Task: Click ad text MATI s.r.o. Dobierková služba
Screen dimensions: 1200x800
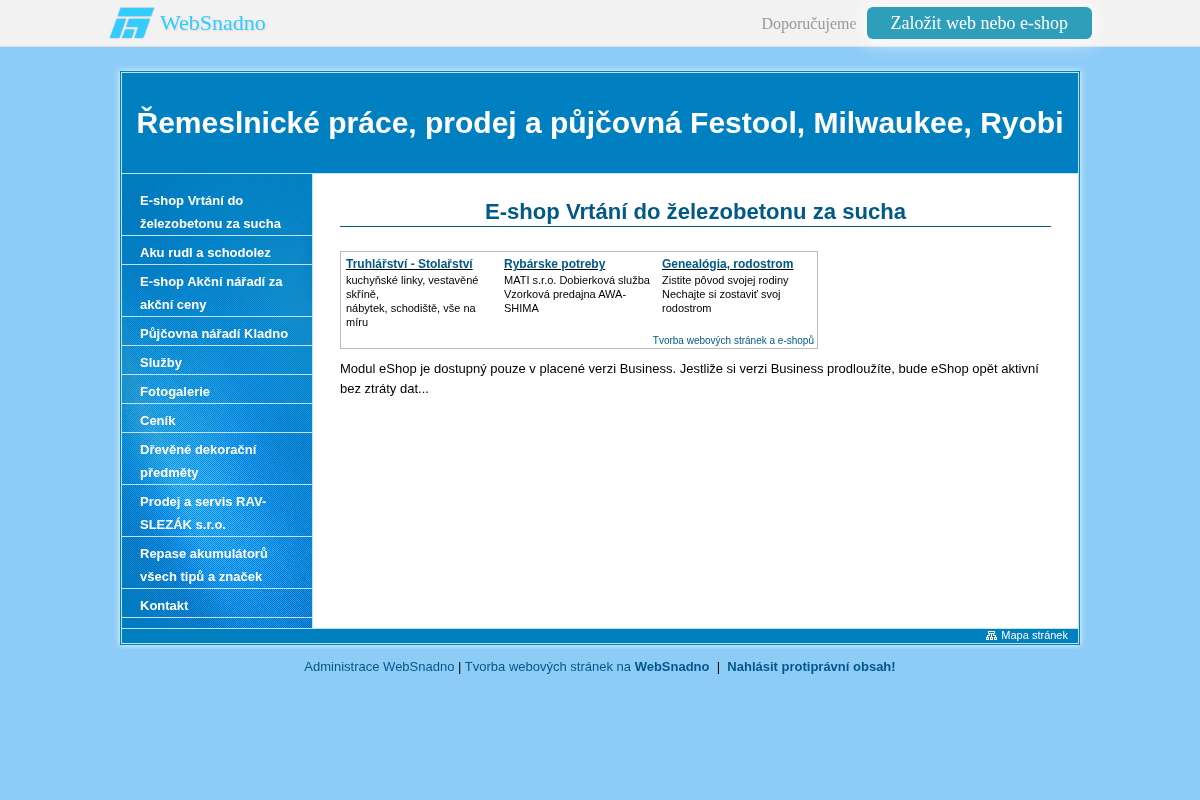Action: click(x=577, y=280)
